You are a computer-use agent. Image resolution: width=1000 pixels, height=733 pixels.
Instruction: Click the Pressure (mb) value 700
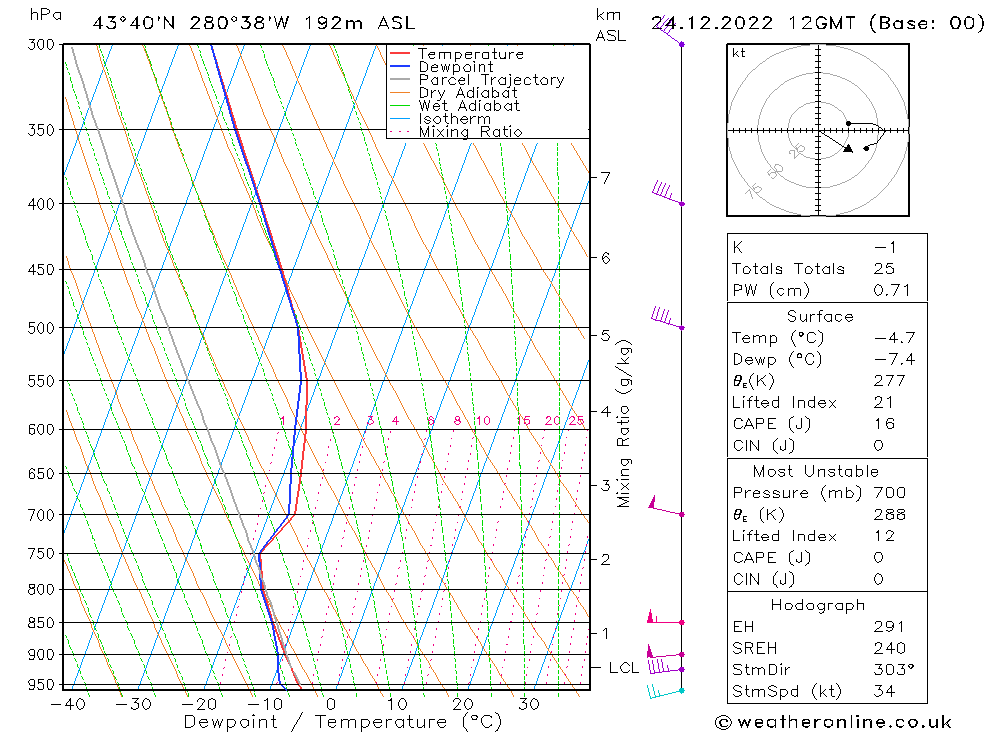click(x=889, y=492)
